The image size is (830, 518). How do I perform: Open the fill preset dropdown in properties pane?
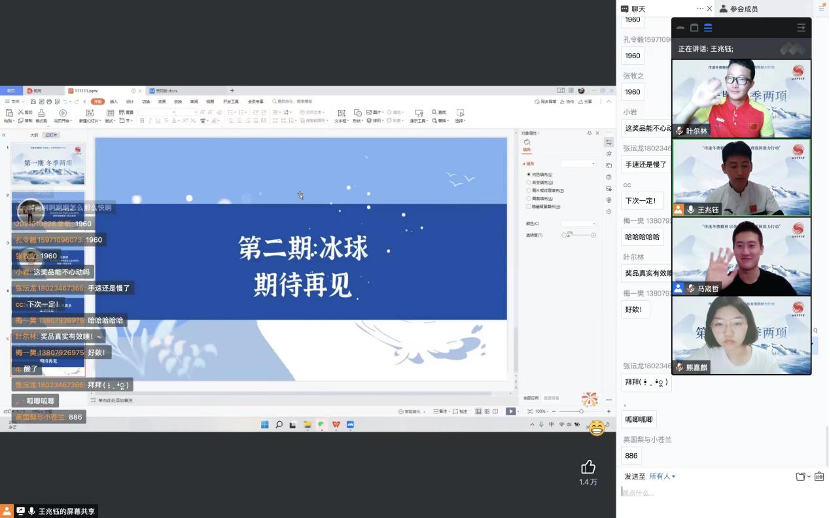click(x=578, y=163)
